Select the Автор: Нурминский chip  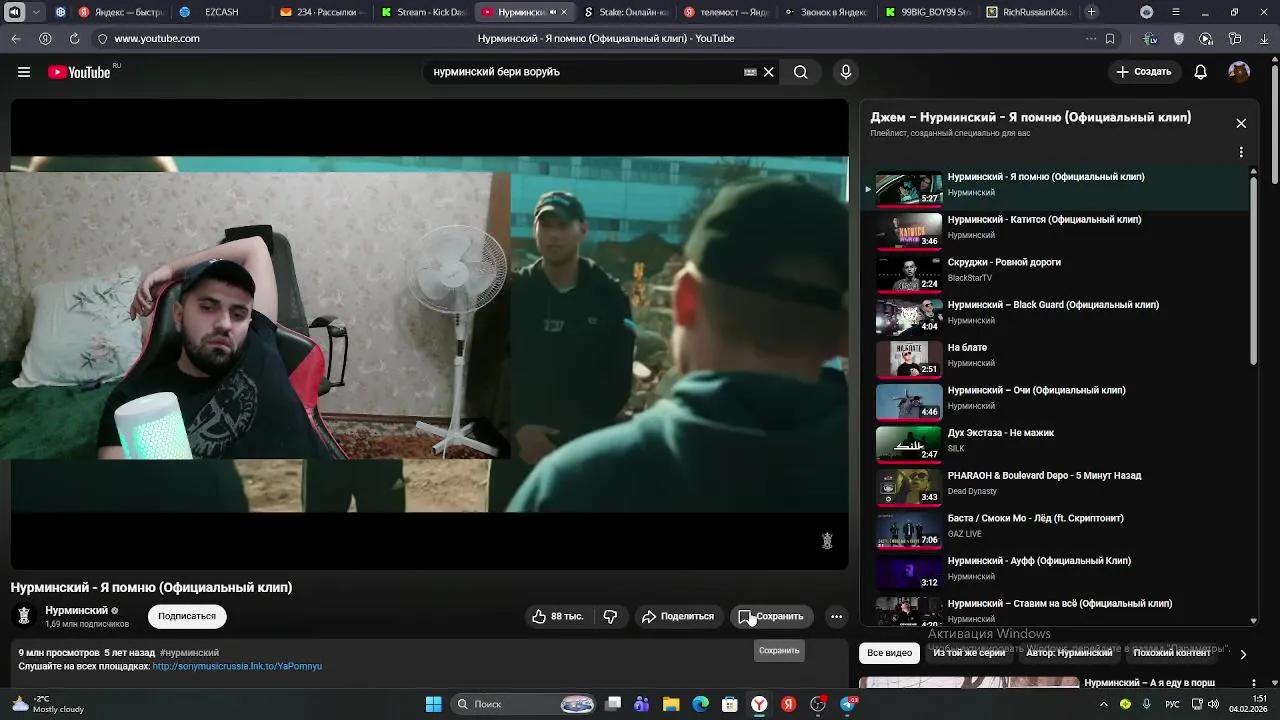(1069, 653)
